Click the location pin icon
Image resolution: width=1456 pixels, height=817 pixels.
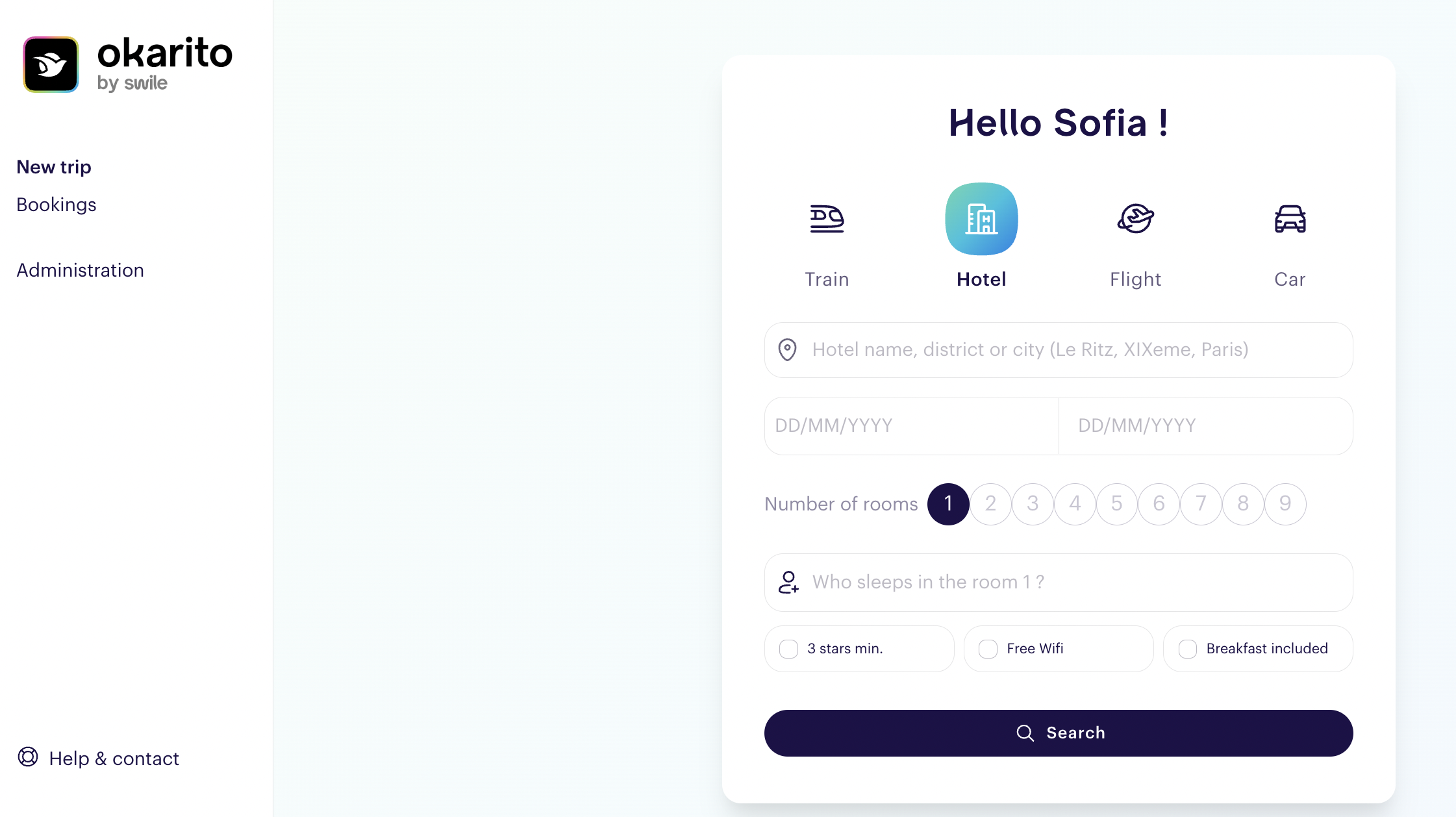coord(787,350)
